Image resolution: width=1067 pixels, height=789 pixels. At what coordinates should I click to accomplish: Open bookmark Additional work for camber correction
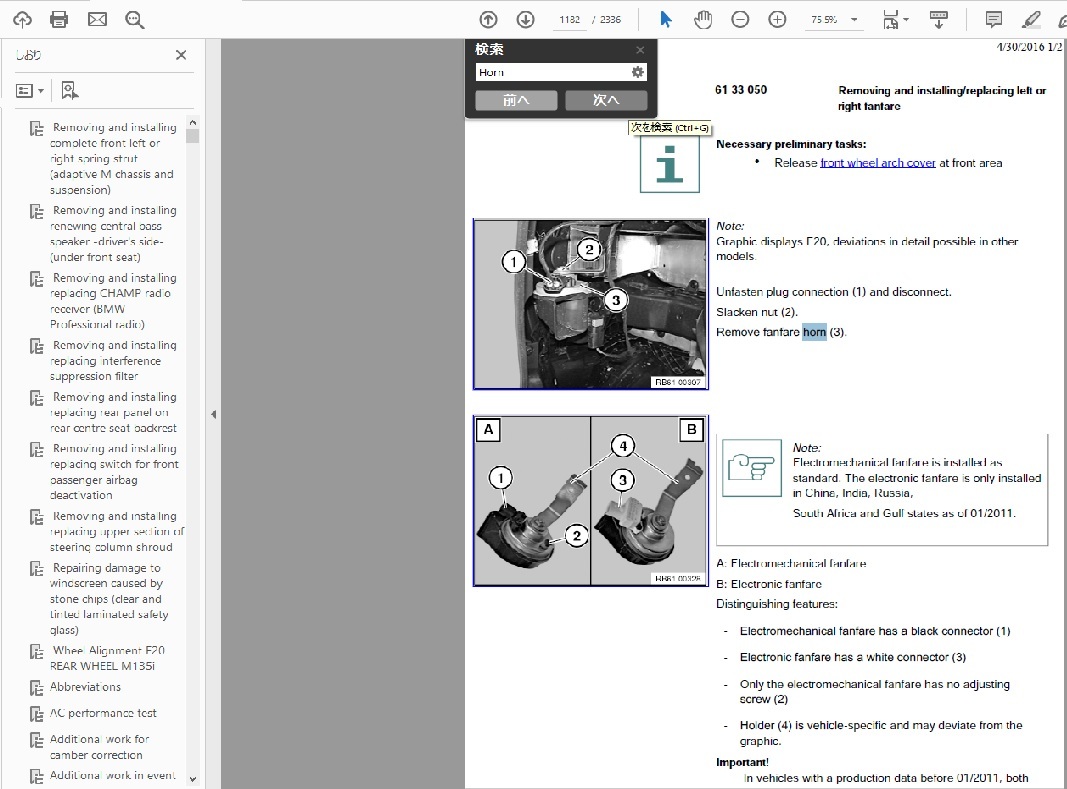(x=99, y=747)
